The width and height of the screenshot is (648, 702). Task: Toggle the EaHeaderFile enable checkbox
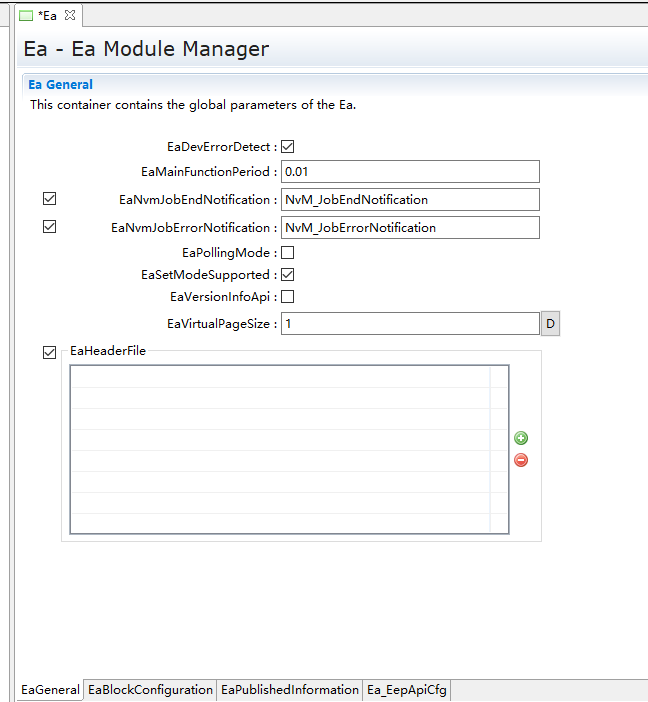(x=50, y=352)
